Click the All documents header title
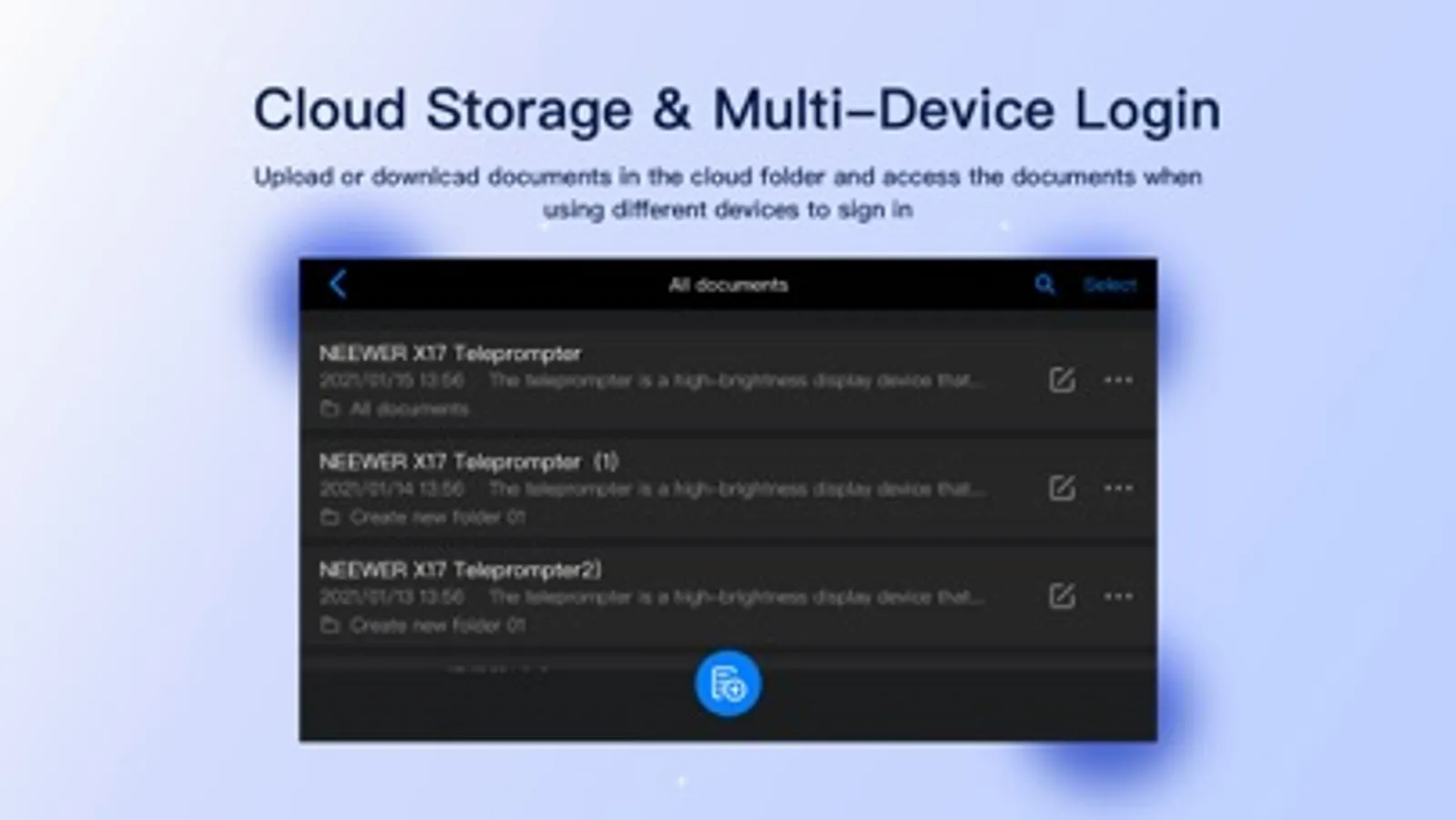This screenshot has height=820, width=1456. (728, 285)
